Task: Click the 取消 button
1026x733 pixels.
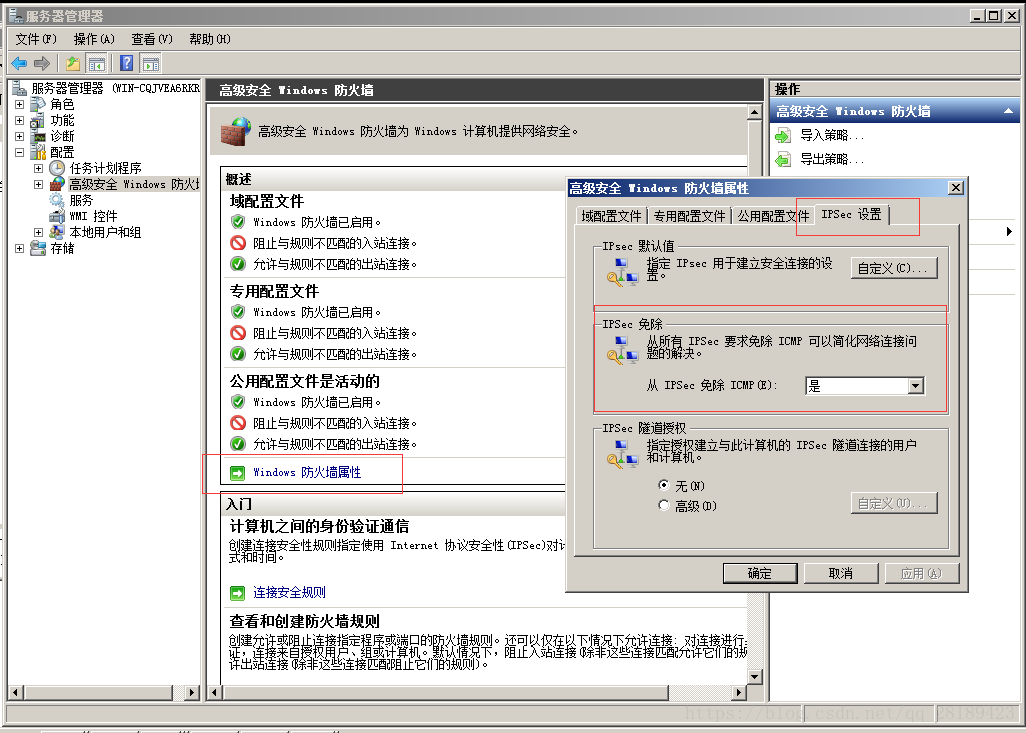Action: pos(840,573)
